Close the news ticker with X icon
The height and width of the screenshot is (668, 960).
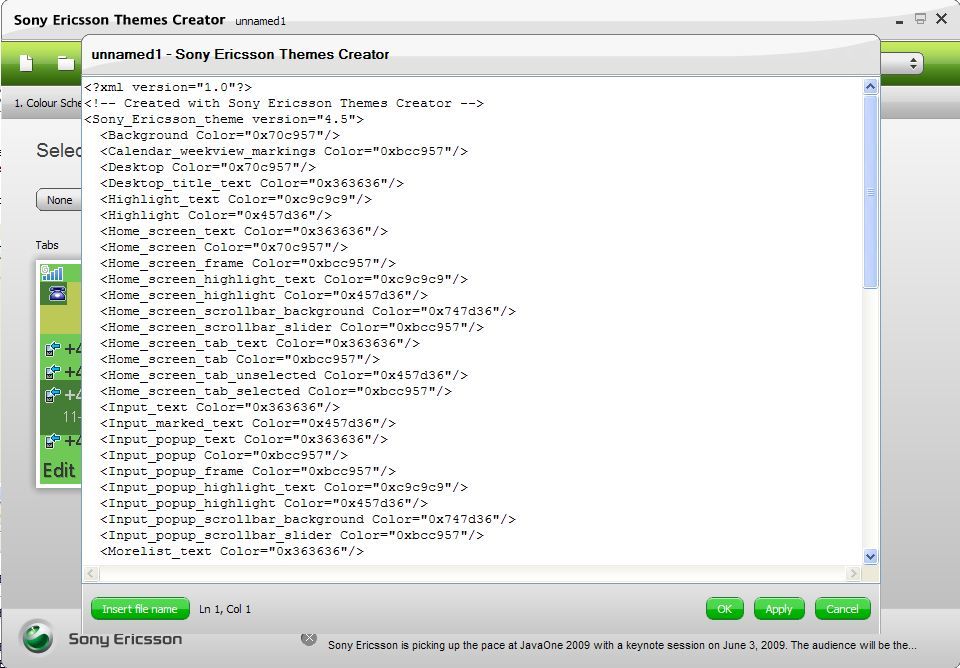click(x=309, y=638)
